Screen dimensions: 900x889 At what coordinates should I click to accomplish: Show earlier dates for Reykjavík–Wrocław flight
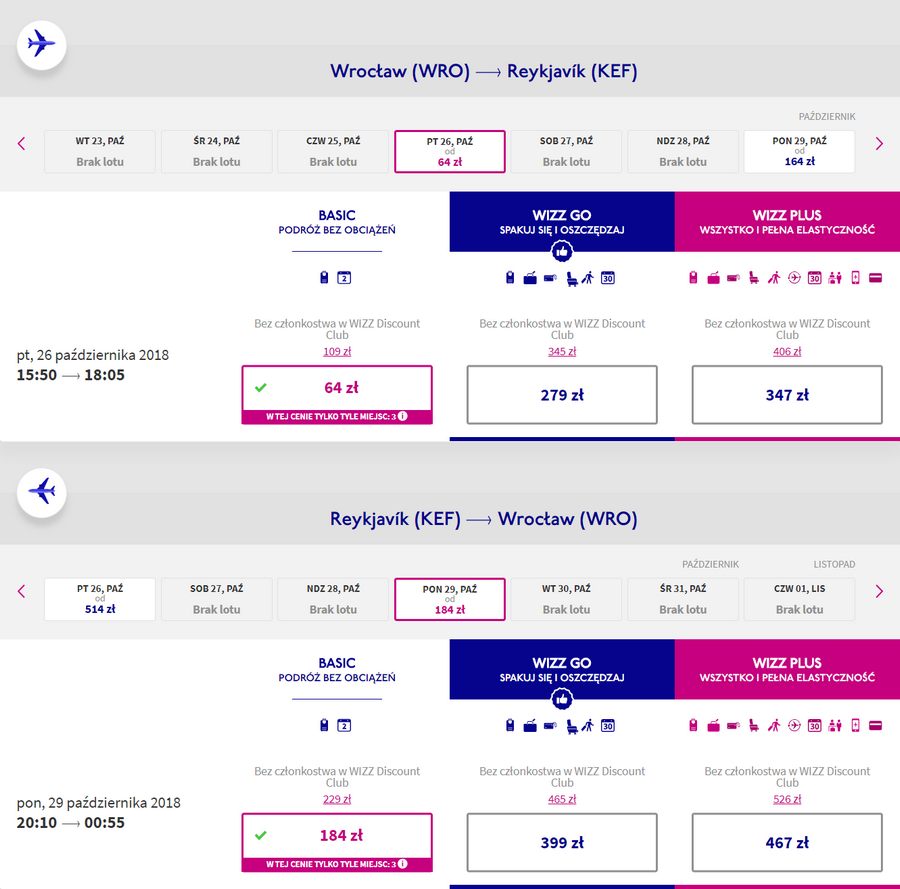click(21, 591)
